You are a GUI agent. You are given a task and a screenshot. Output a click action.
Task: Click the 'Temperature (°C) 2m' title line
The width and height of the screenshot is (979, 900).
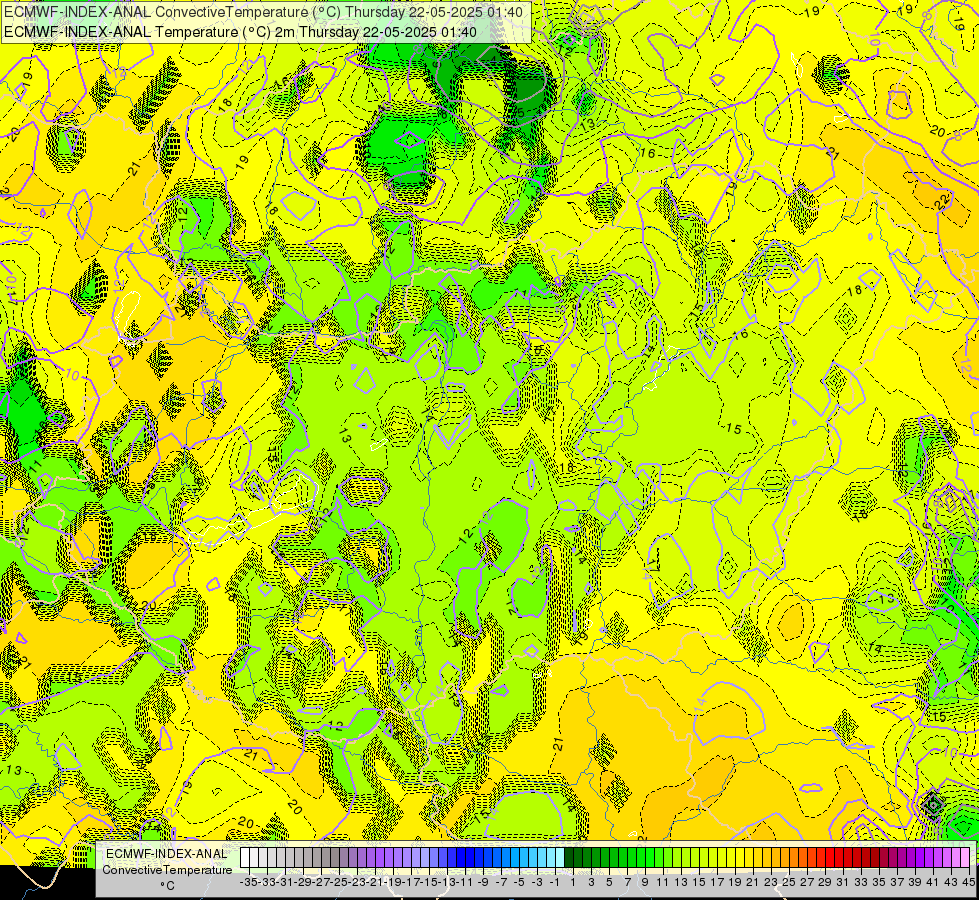tap(240, 32)
